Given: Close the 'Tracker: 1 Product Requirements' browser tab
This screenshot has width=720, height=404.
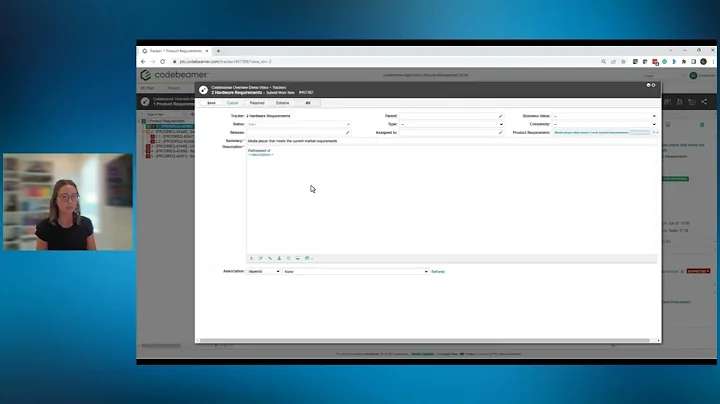Looking at the screenshot, I should click(x=207, y=51).
